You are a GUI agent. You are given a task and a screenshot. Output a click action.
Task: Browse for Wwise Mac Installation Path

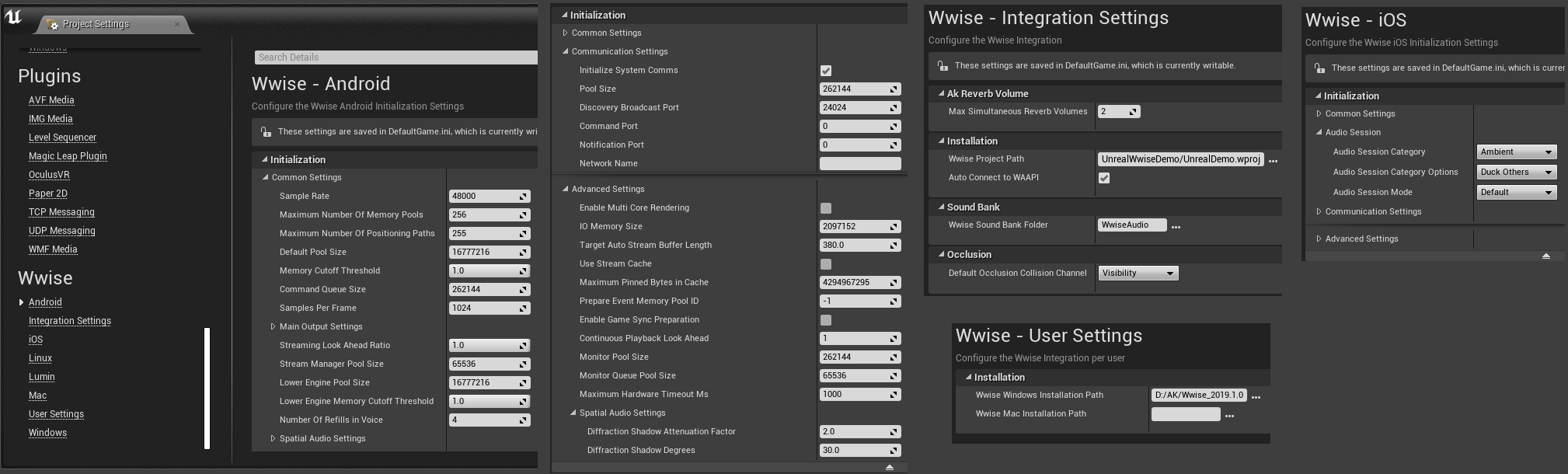point(1229,415)
